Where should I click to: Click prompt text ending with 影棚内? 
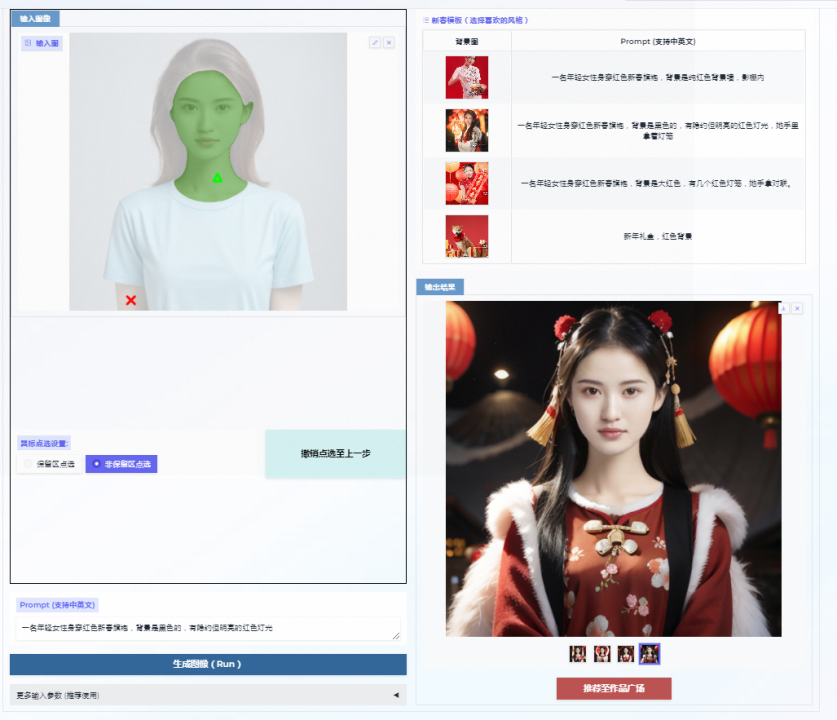point(658,77)
